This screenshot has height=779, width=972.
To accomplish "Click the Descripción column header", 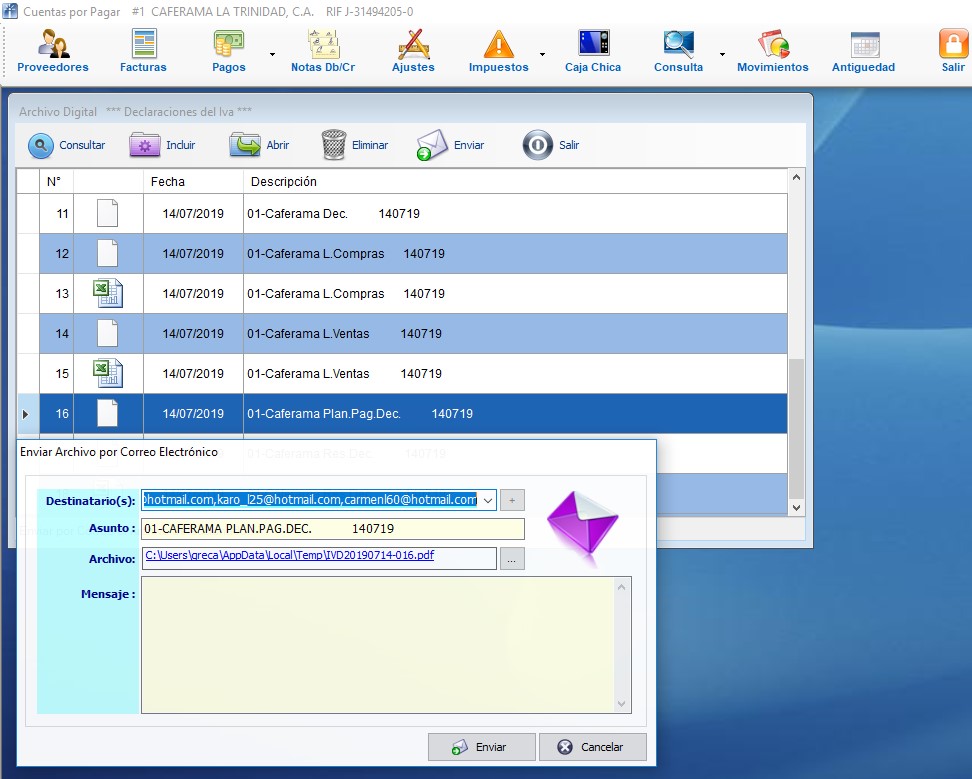I will tap(515, 182).
